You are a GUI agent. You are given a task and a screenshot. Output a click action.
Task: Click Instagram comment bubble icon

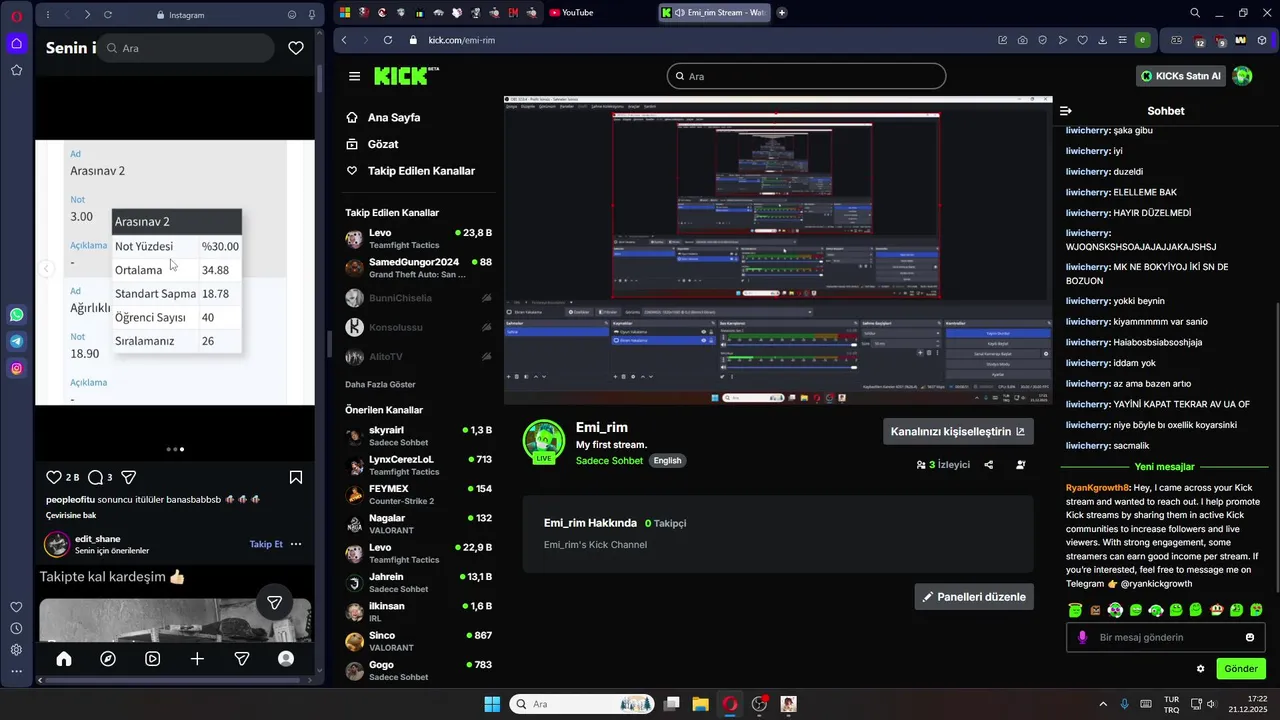[x=96, y=477]
